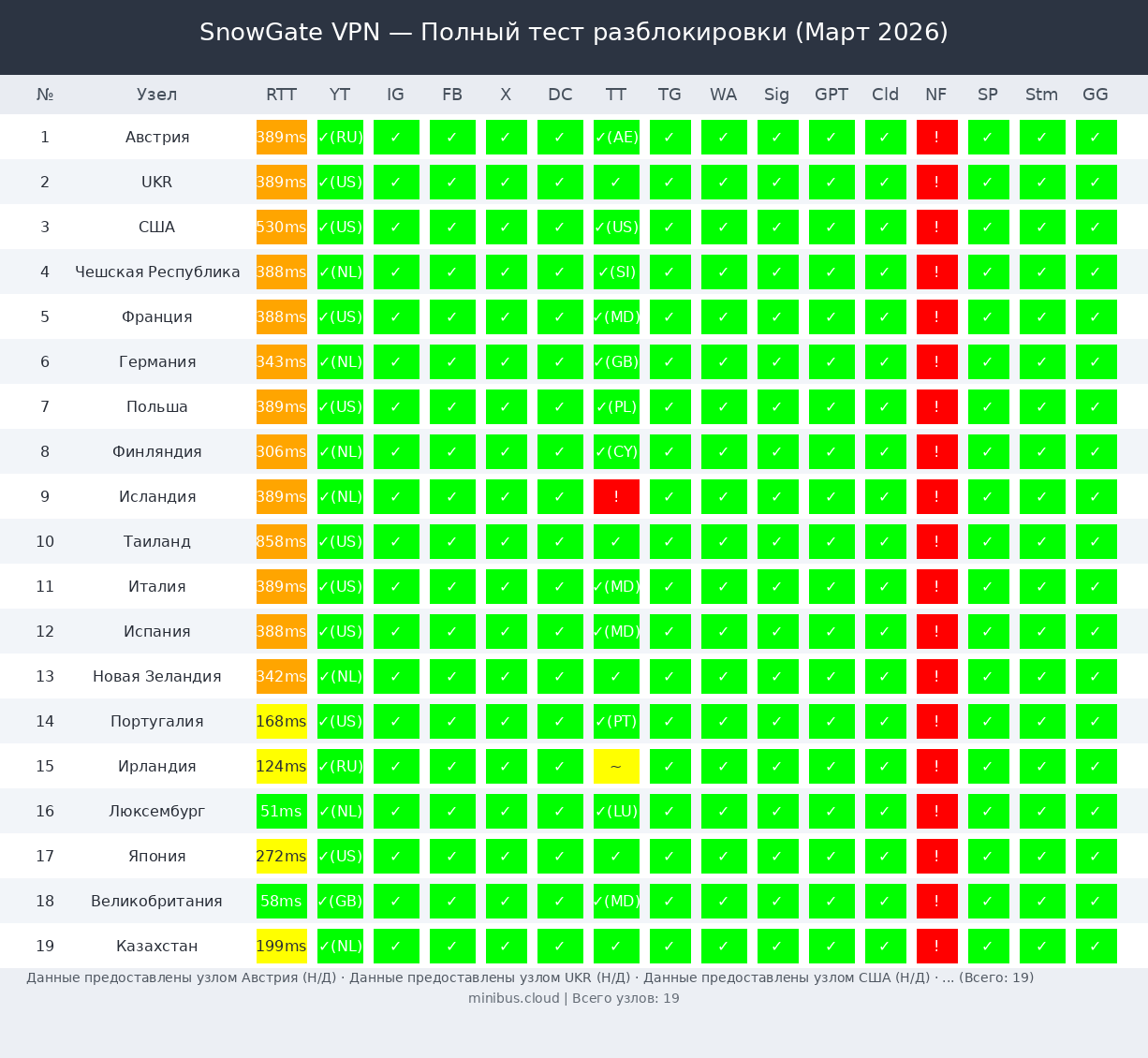Click the yellow tilde TT cell for Ирландия

click(x=616, y=767)
